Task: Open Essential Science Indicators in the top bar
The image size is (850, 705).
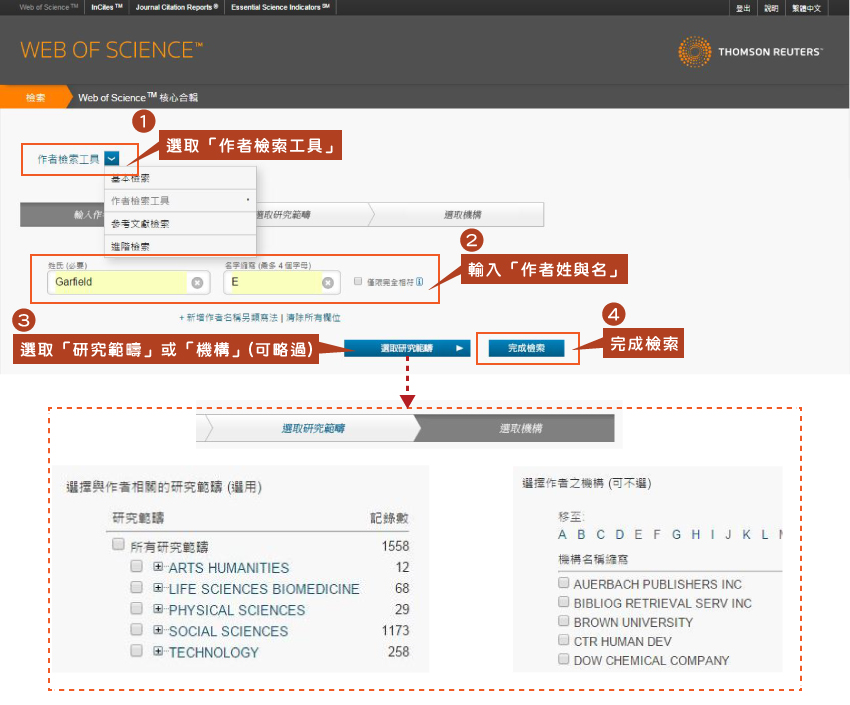Action: coord(280,7)
